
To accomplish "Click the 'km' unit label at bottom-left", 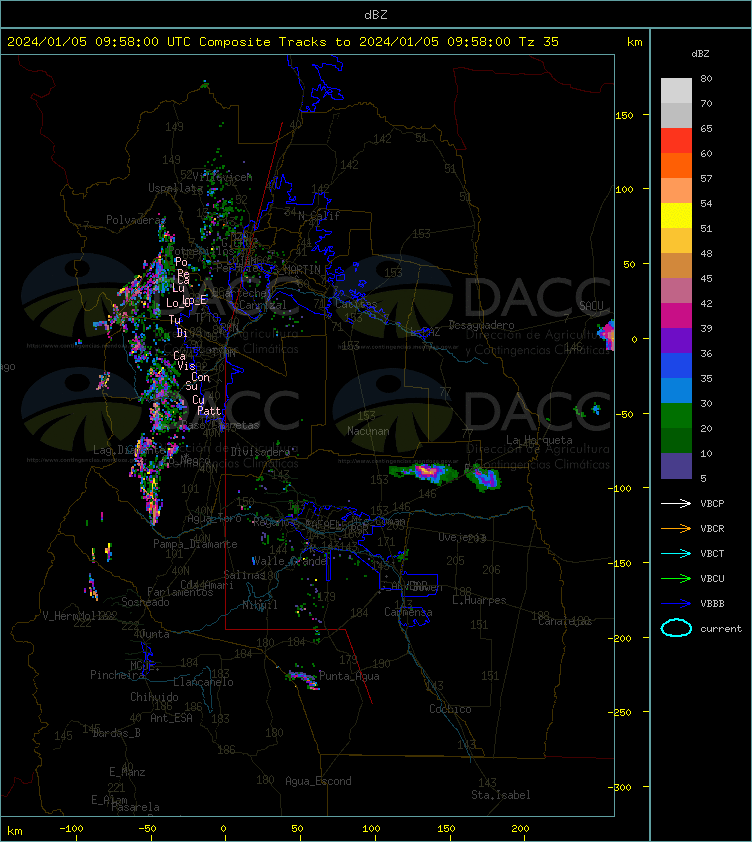I will 15,831.
